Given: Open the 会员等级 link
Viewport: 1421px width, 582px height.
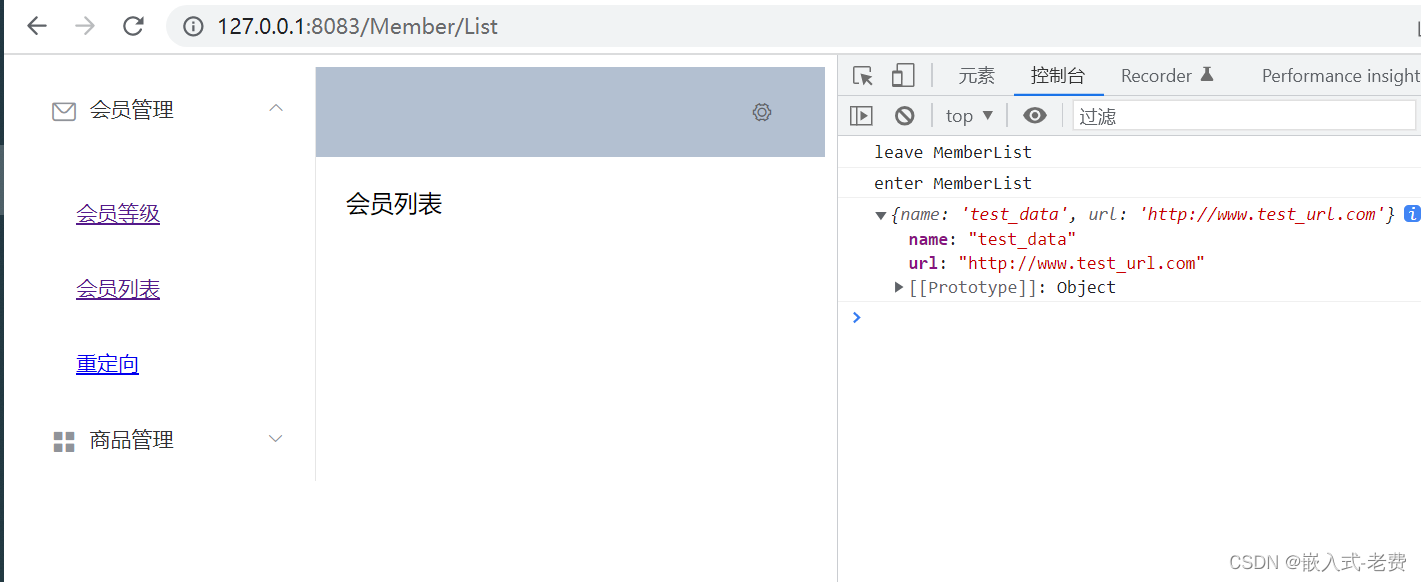Looking at the screenshot, I should [x=117, y=213].
